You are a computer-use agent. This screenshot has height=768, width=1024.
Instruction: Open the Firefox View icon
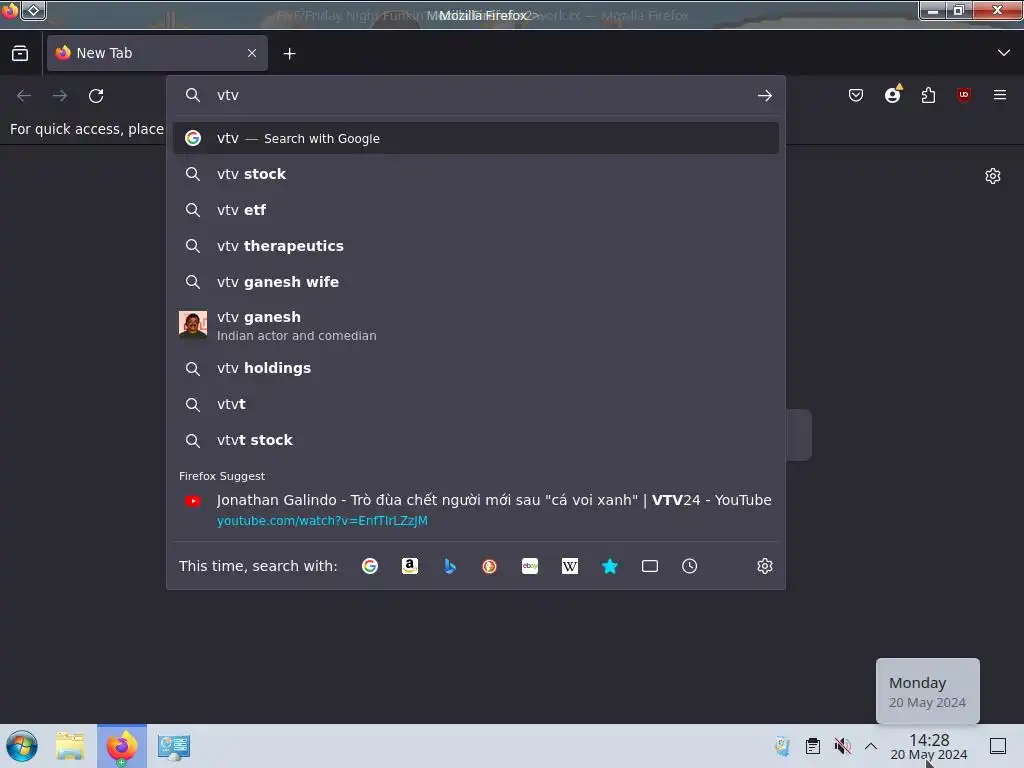[20, 53]
